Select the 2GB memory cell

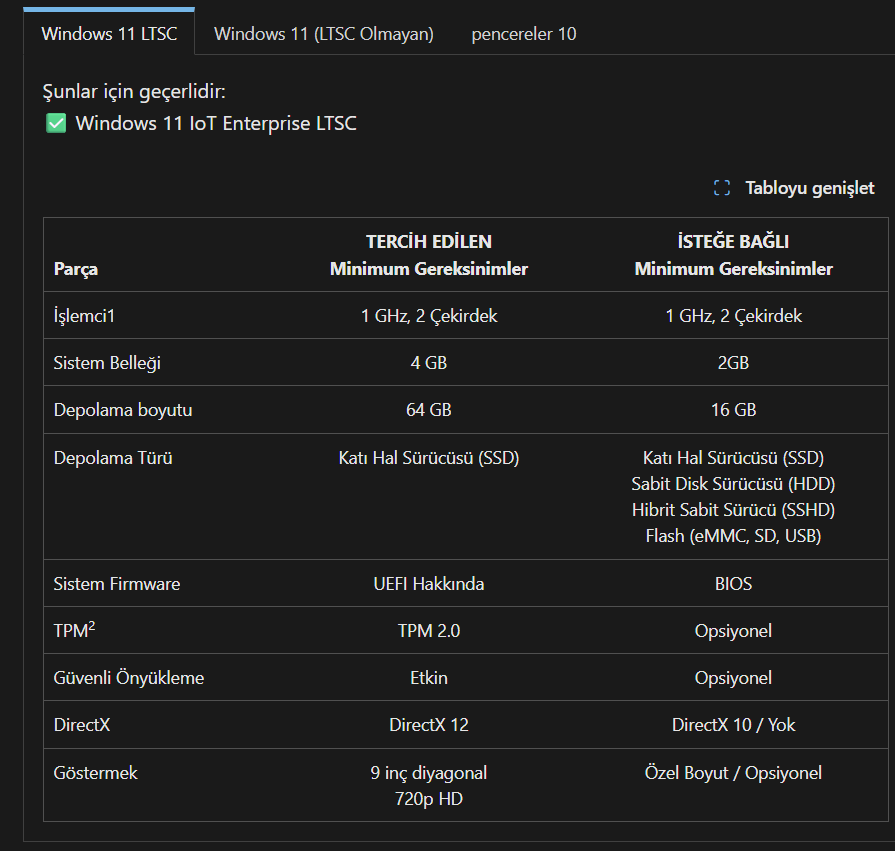(733, 363)
